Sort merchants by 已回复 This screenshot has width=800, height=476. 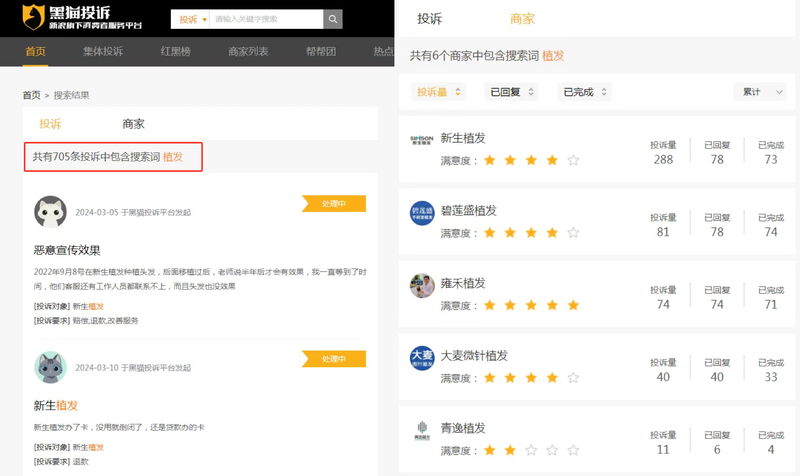pos(511,92)
